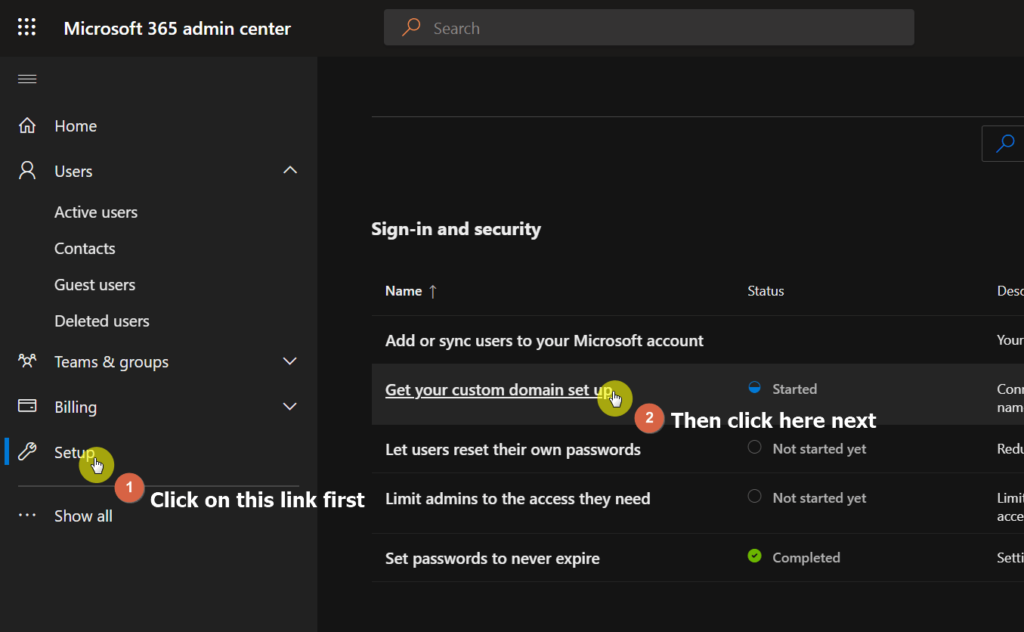Viewport: 1024px width, 632px height.
Task: Click the Started status text
Action: click(x=795, y=389)
